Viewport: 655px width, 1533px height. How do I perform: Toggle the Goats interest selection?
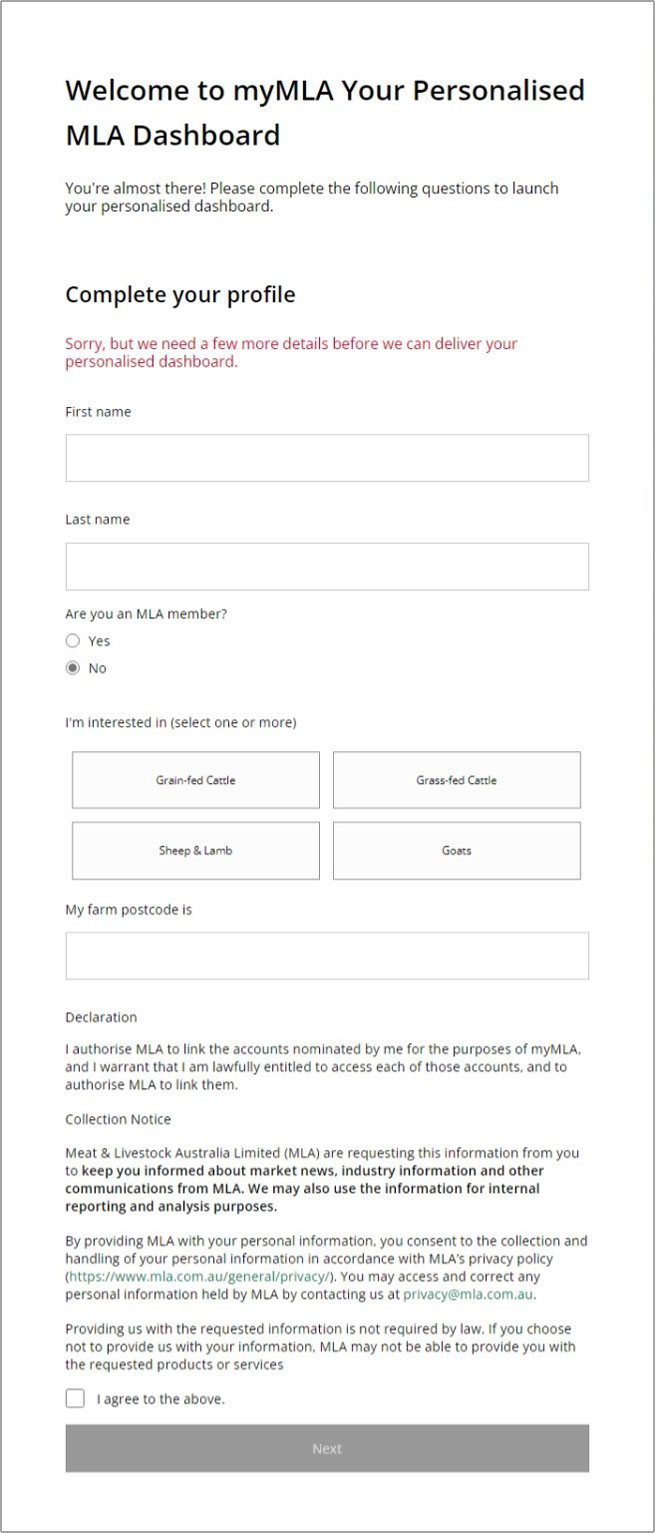(x=457, y=850)
